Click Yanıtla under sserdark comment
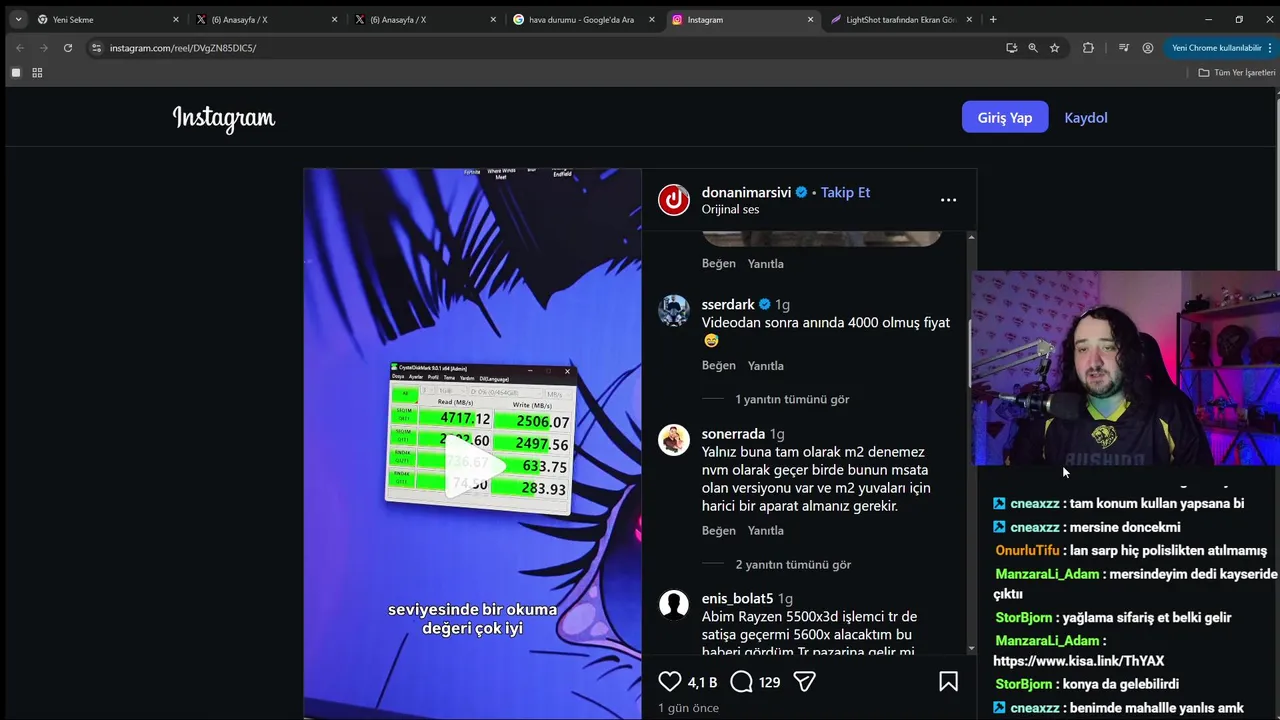The image size is (1280, 720). pyautogui.click(x=766, y=366)
